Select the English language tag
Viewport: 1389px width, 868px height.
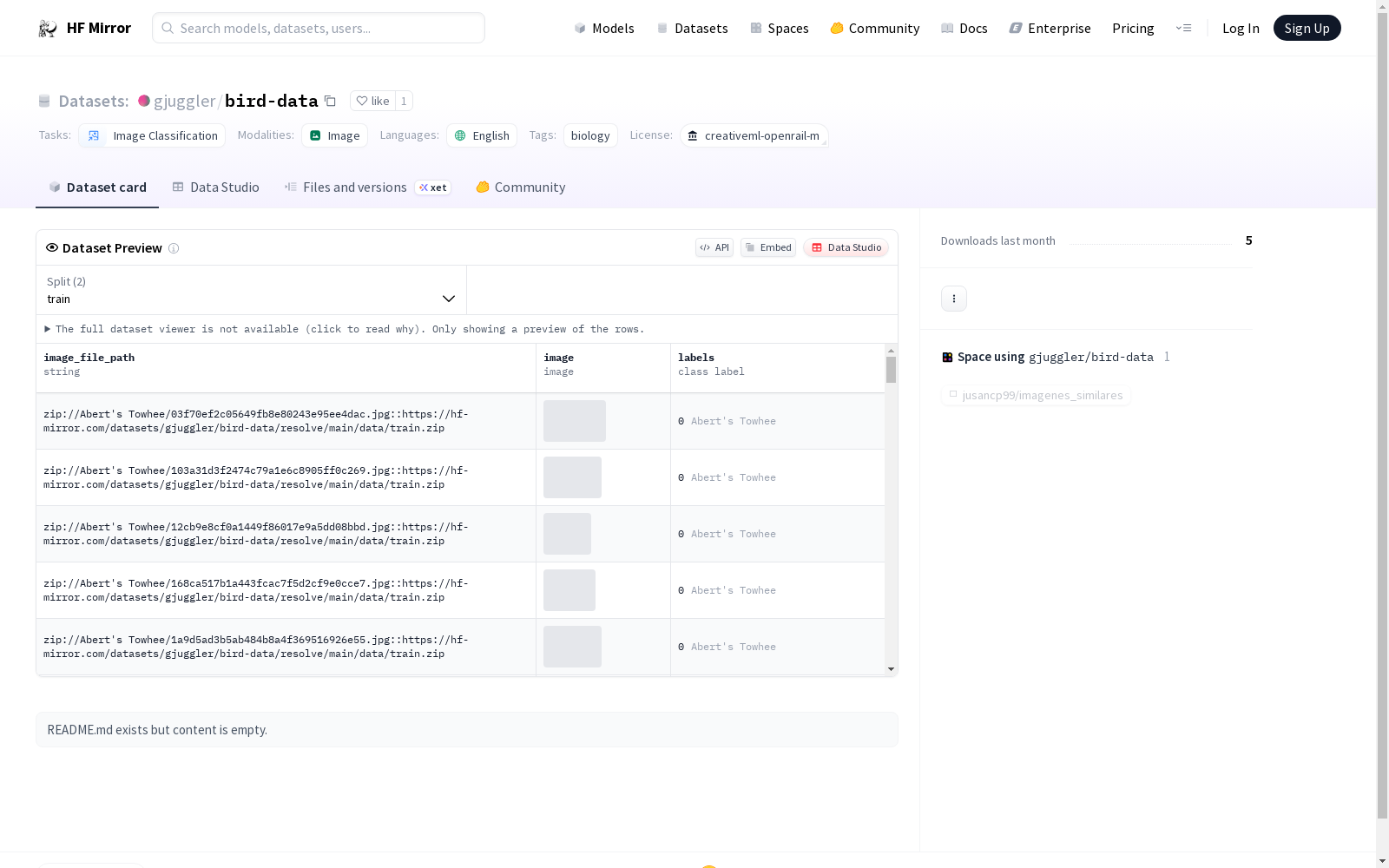coord(482,135)
